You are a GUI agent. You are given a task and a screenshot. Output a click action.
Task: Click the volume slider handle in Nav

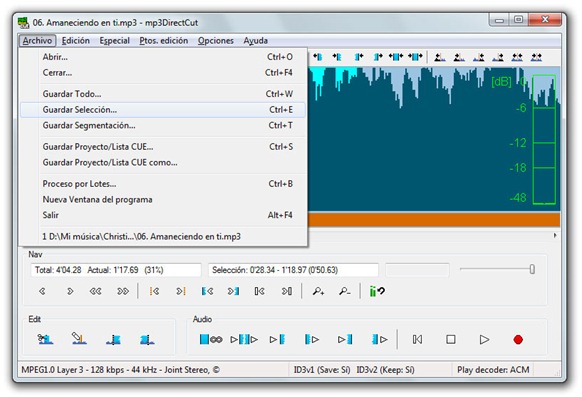click(x=532, y=269)
